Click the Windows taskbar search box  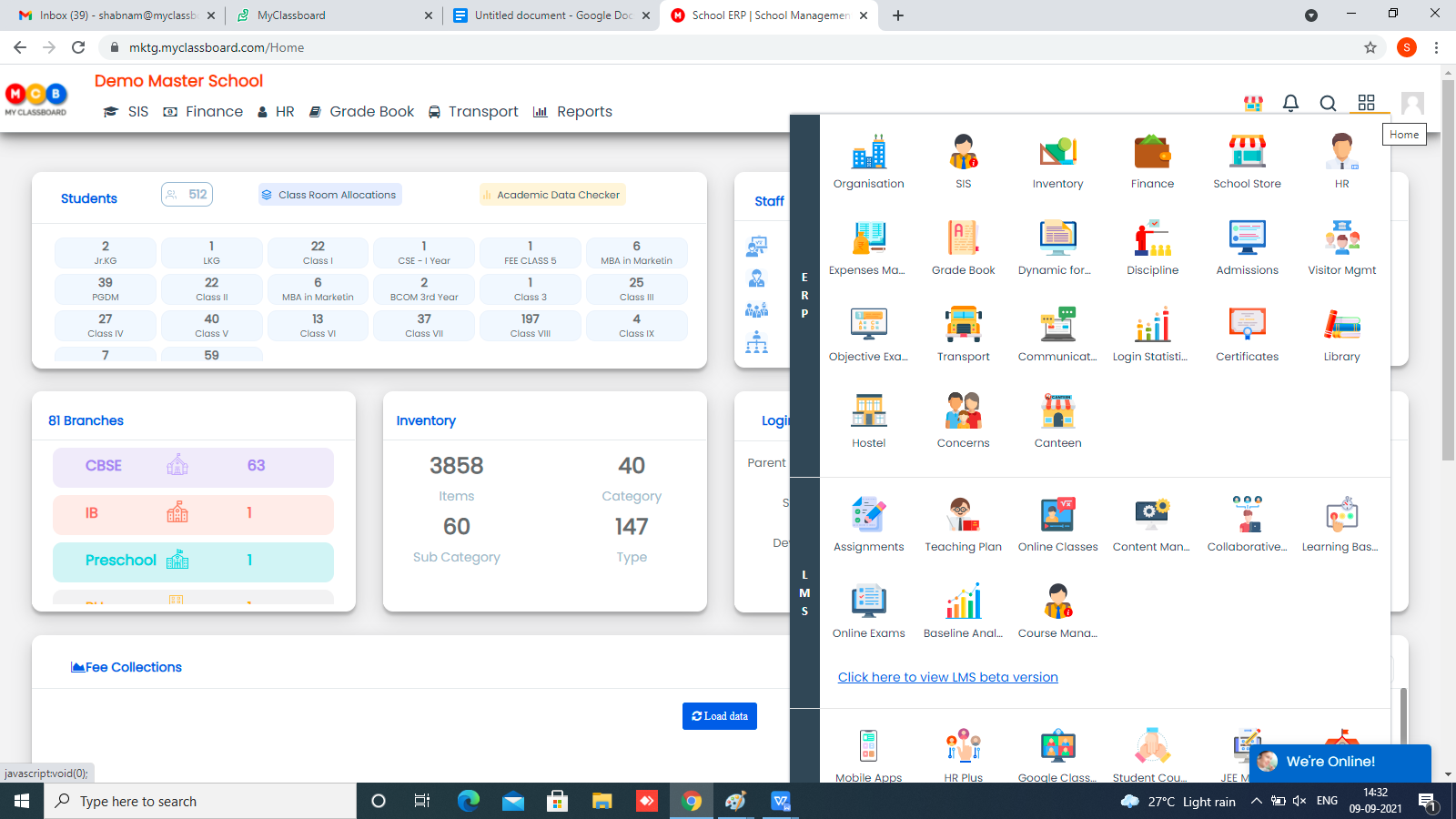pos(200,801)
